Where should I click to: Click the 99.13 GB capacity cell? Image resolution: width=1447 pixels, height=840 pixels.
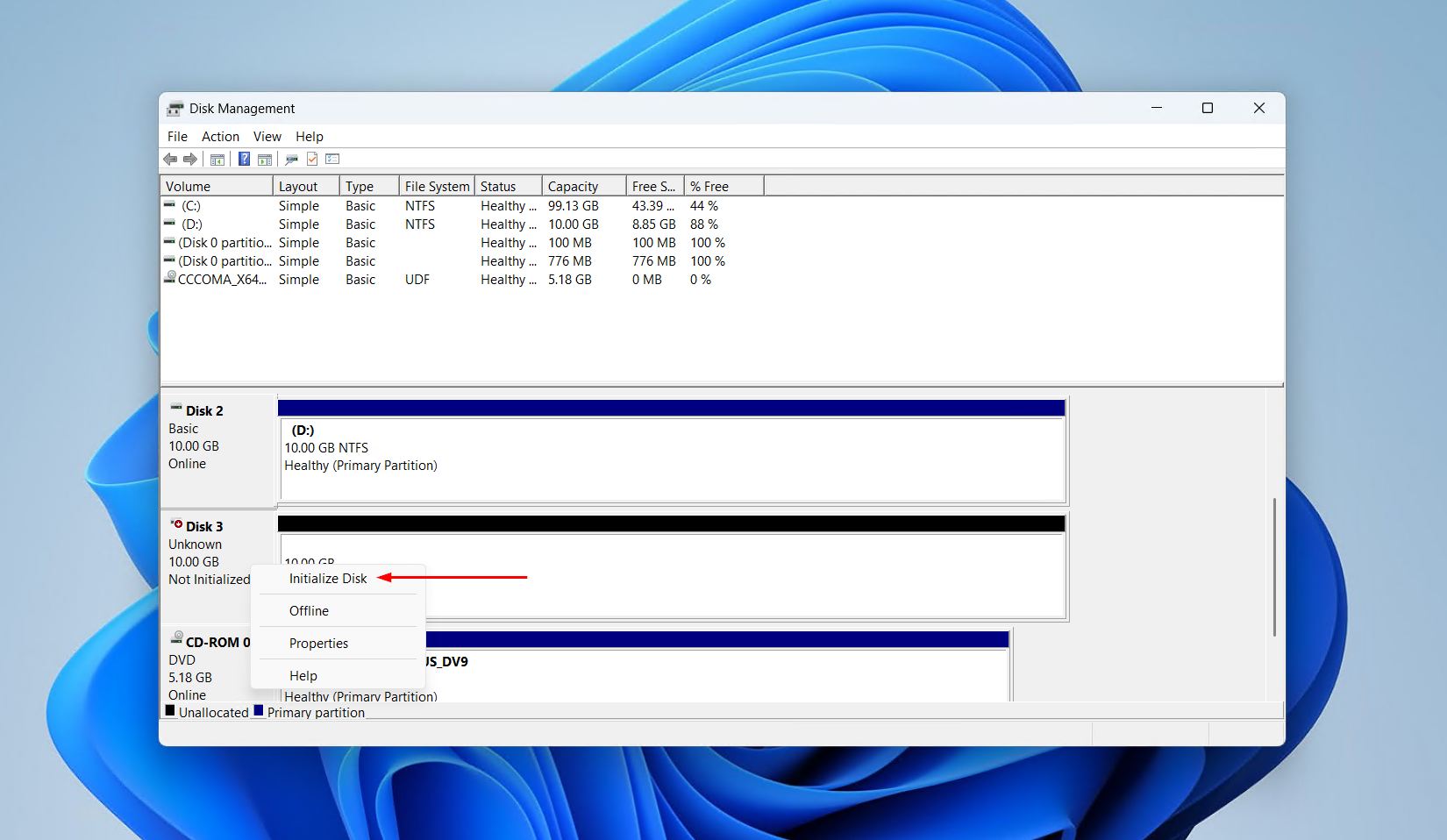574,206
